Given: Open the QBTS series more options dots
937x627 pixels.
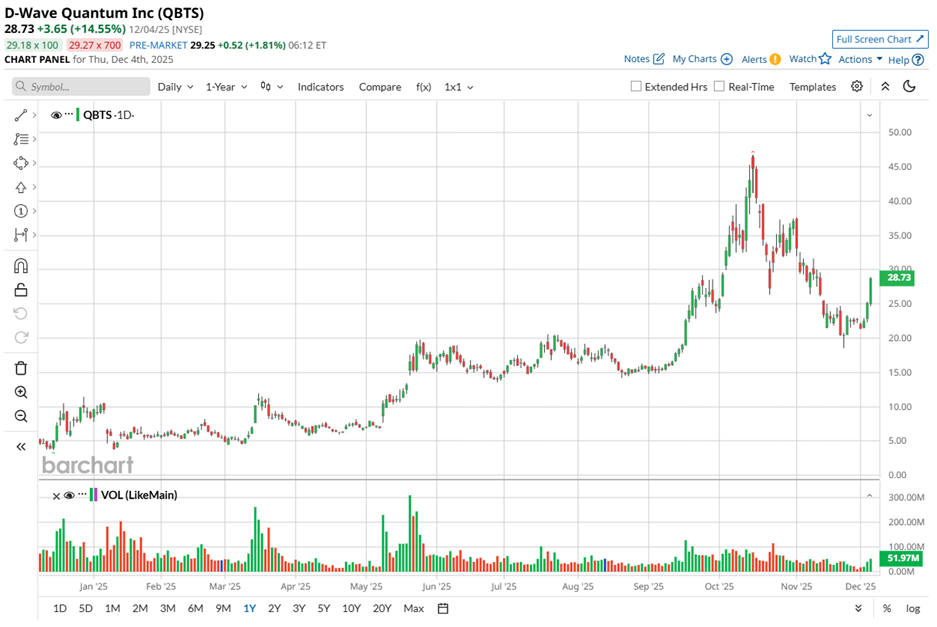Looking at the screenshot, I should pos(69,114).
